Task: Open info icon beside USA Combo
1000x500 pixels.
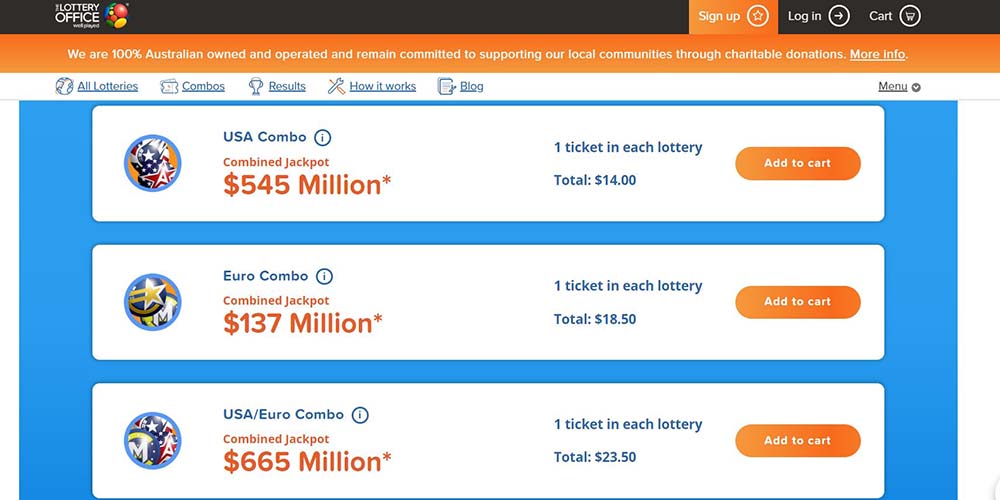Action: point(322,138)
